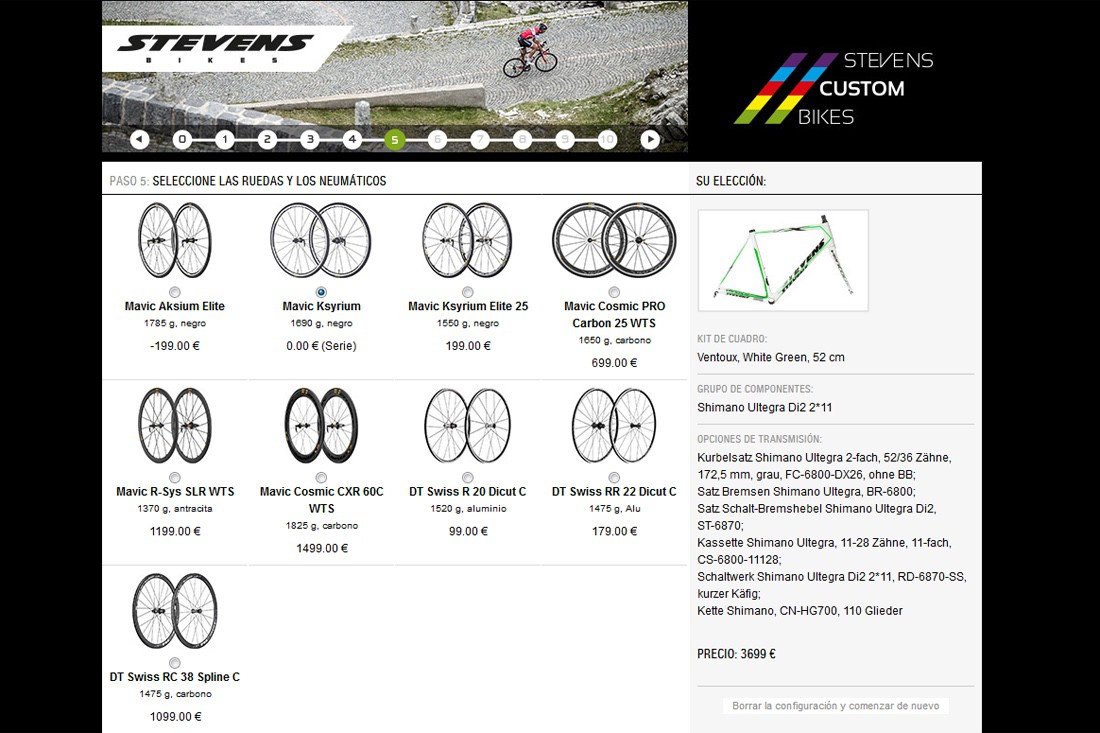Select Mavic Ksyrium radio button
Screen dimensions: 1100x733
pos(321,292)
